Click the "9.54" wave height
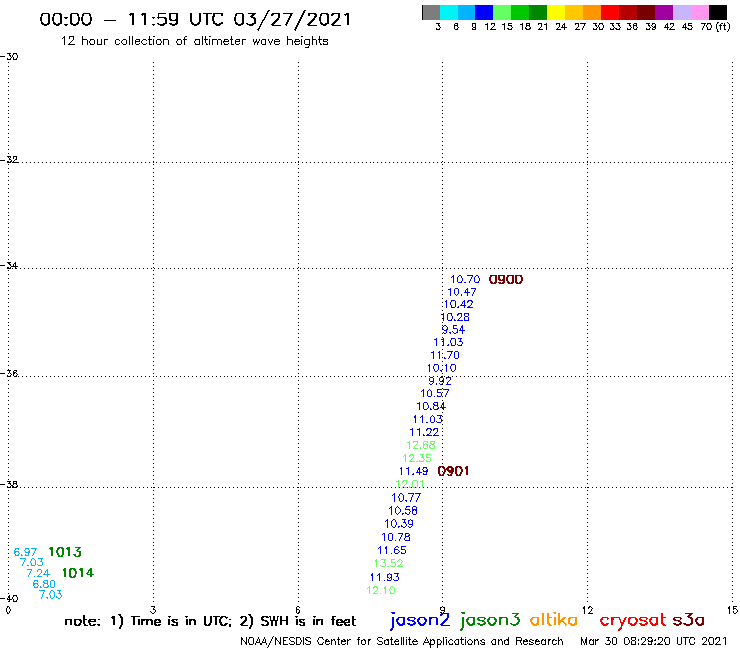The height and width of the screenshot is (650, 740). tap(453, 329)
